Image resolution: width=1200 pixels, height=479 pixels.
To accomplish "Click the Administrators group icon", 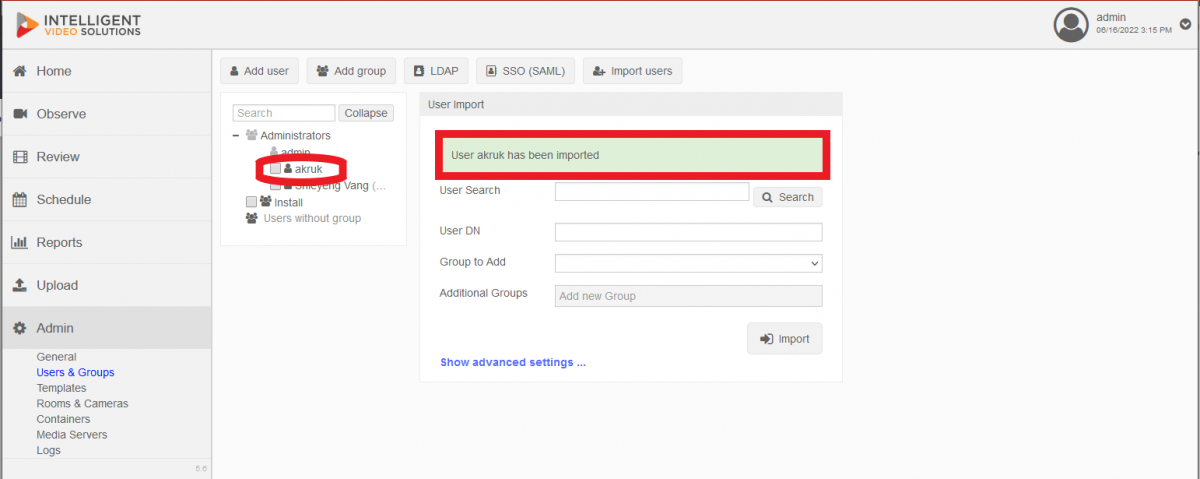I will click(251, 135).
